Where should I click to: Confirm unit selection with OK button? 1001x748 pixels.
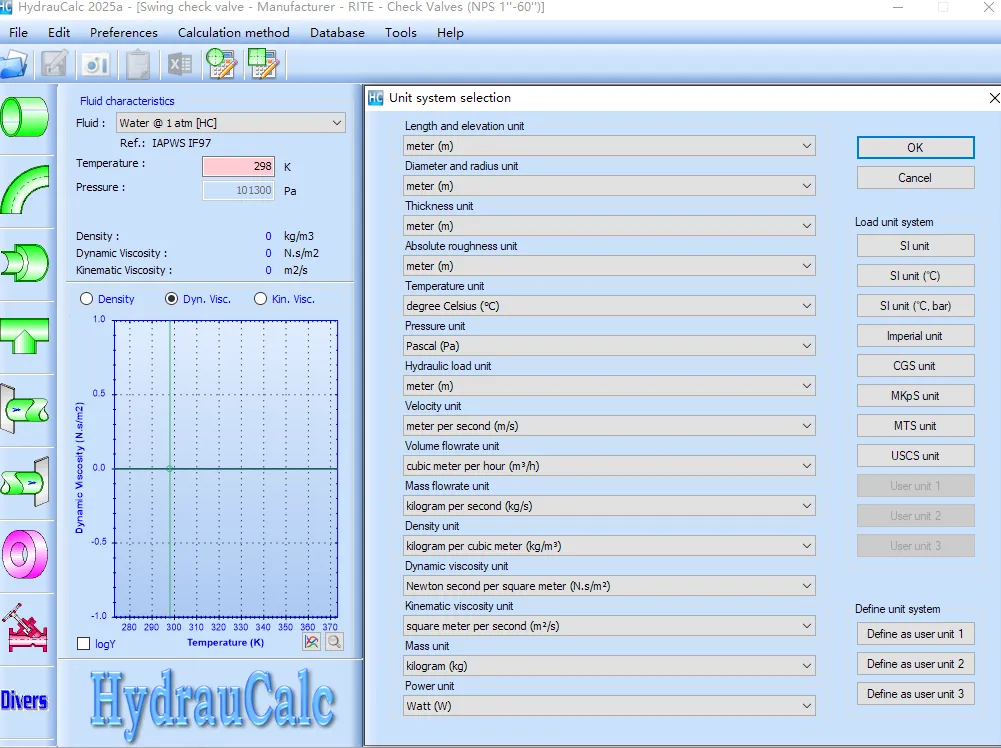915,147
